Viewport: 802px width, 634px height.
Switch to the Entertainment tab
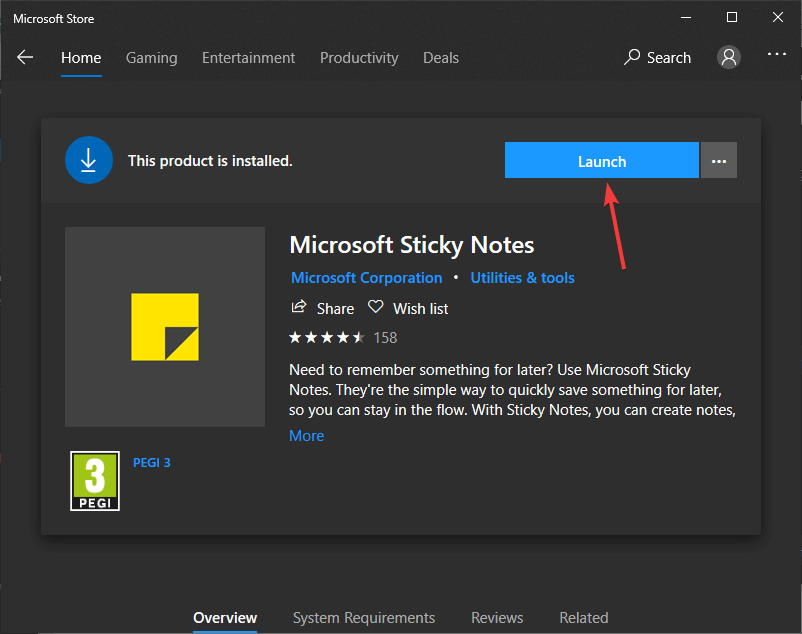point(248,58)
